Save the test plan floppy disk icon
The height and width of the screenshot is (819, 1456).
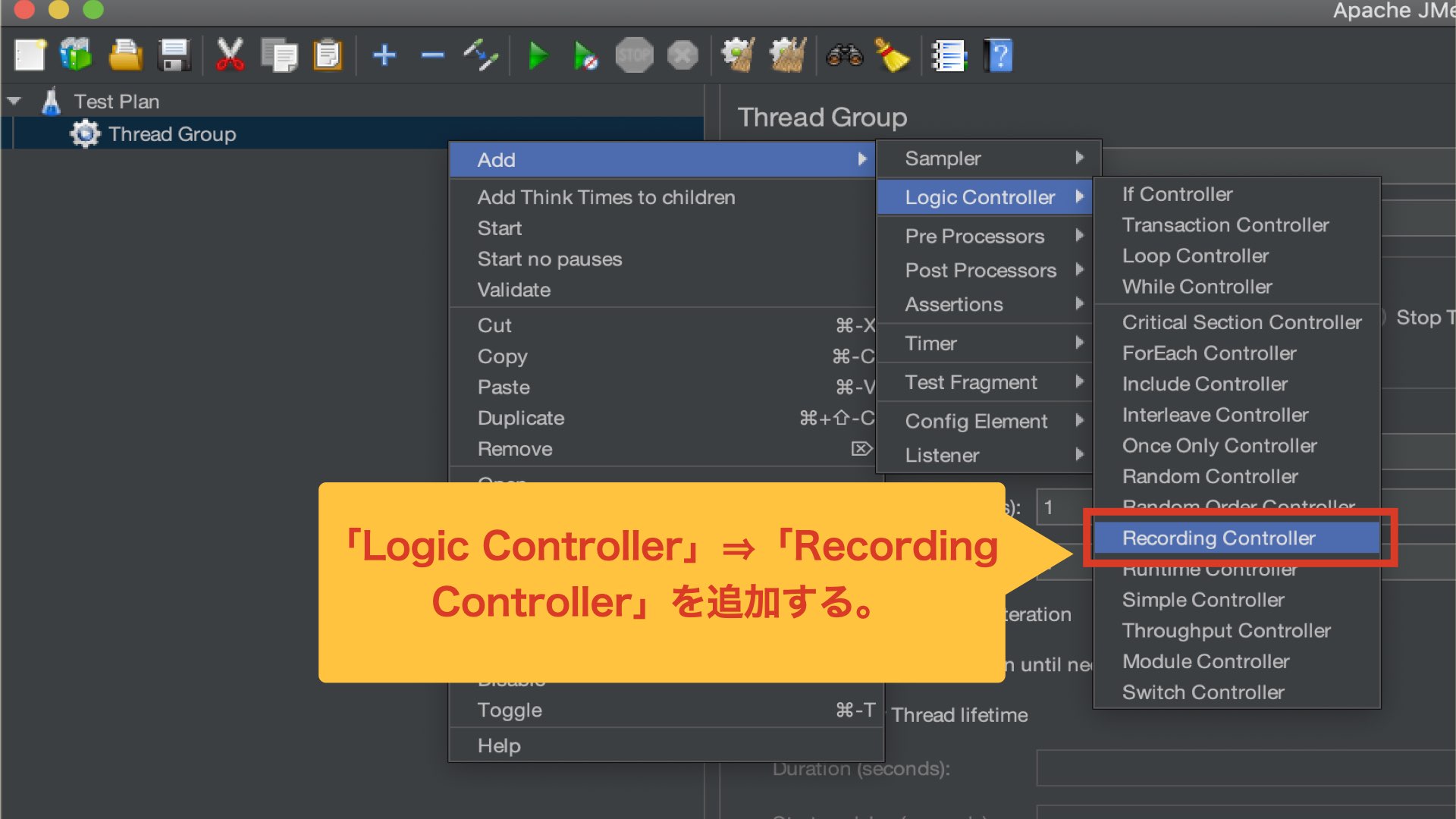174,54
